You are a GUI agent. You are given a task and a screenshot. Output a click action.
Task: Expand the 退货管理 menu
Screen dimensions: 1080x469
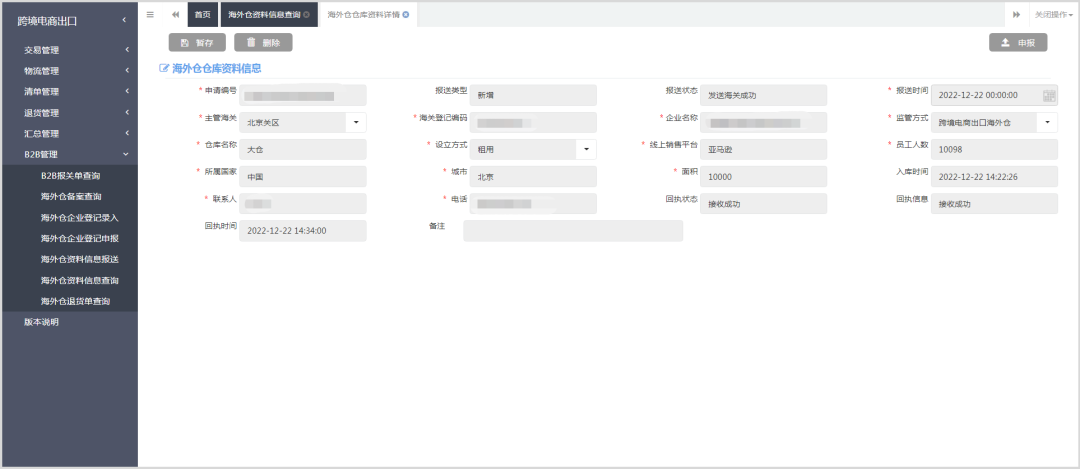tap(69, 112)
